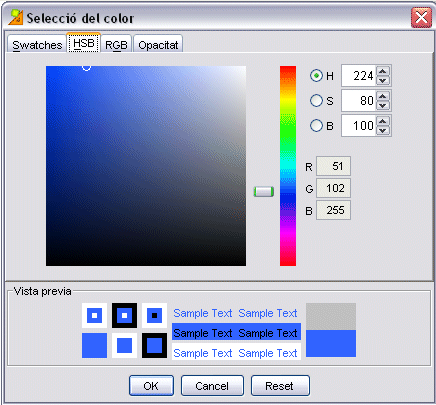Viewport: 436px width, 405px height.
Task: Click the Reset button
Action: (280, 386)
